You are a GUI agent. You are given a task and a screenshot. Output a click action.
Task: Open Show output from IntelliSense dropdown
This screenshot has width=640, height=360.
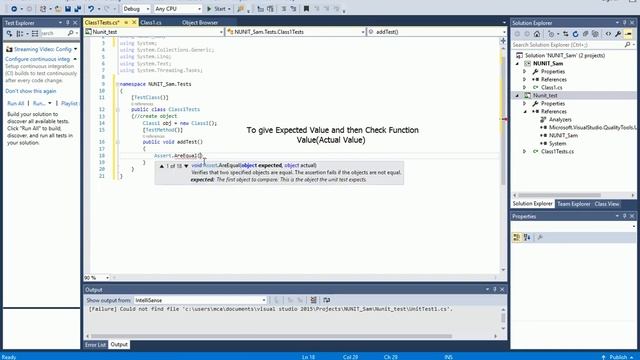(200, 300)
